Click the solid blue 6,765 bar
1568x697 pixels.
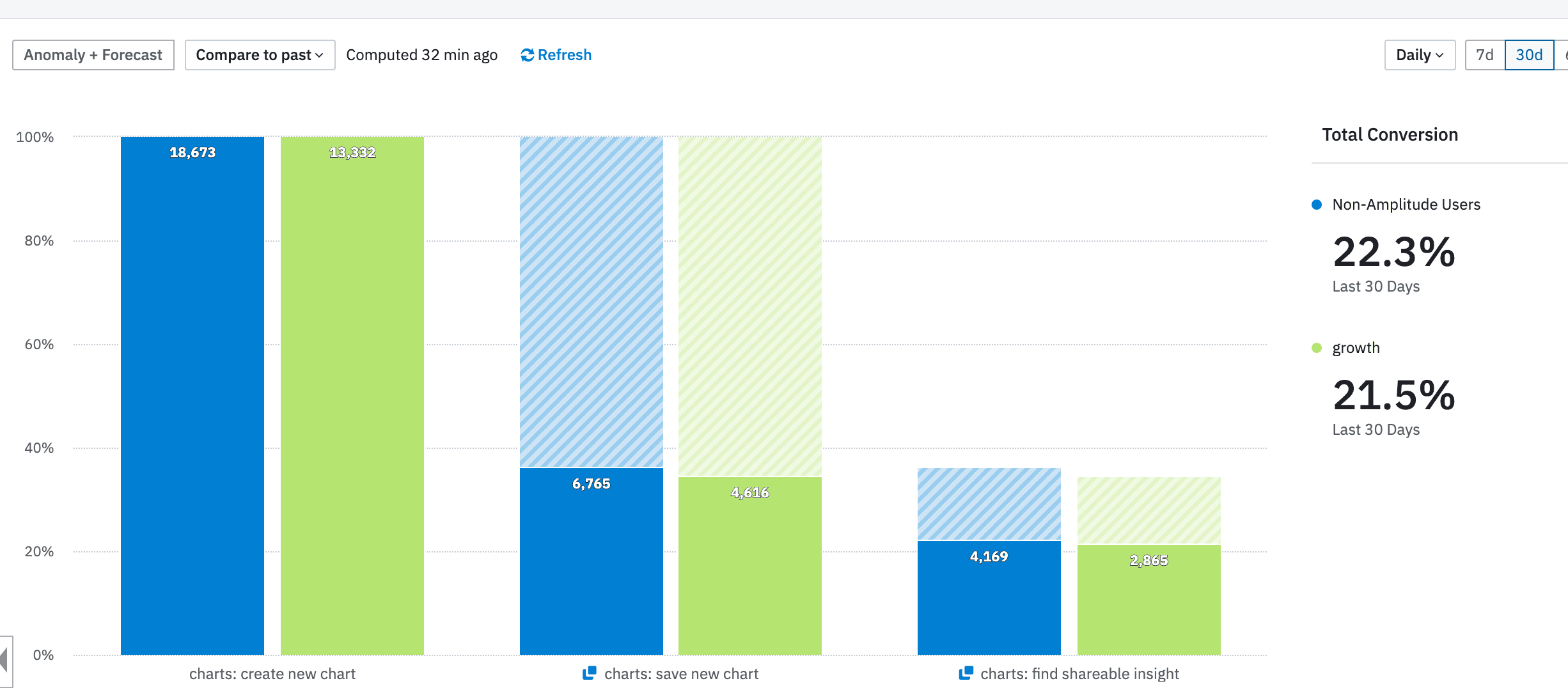(591, 563)
